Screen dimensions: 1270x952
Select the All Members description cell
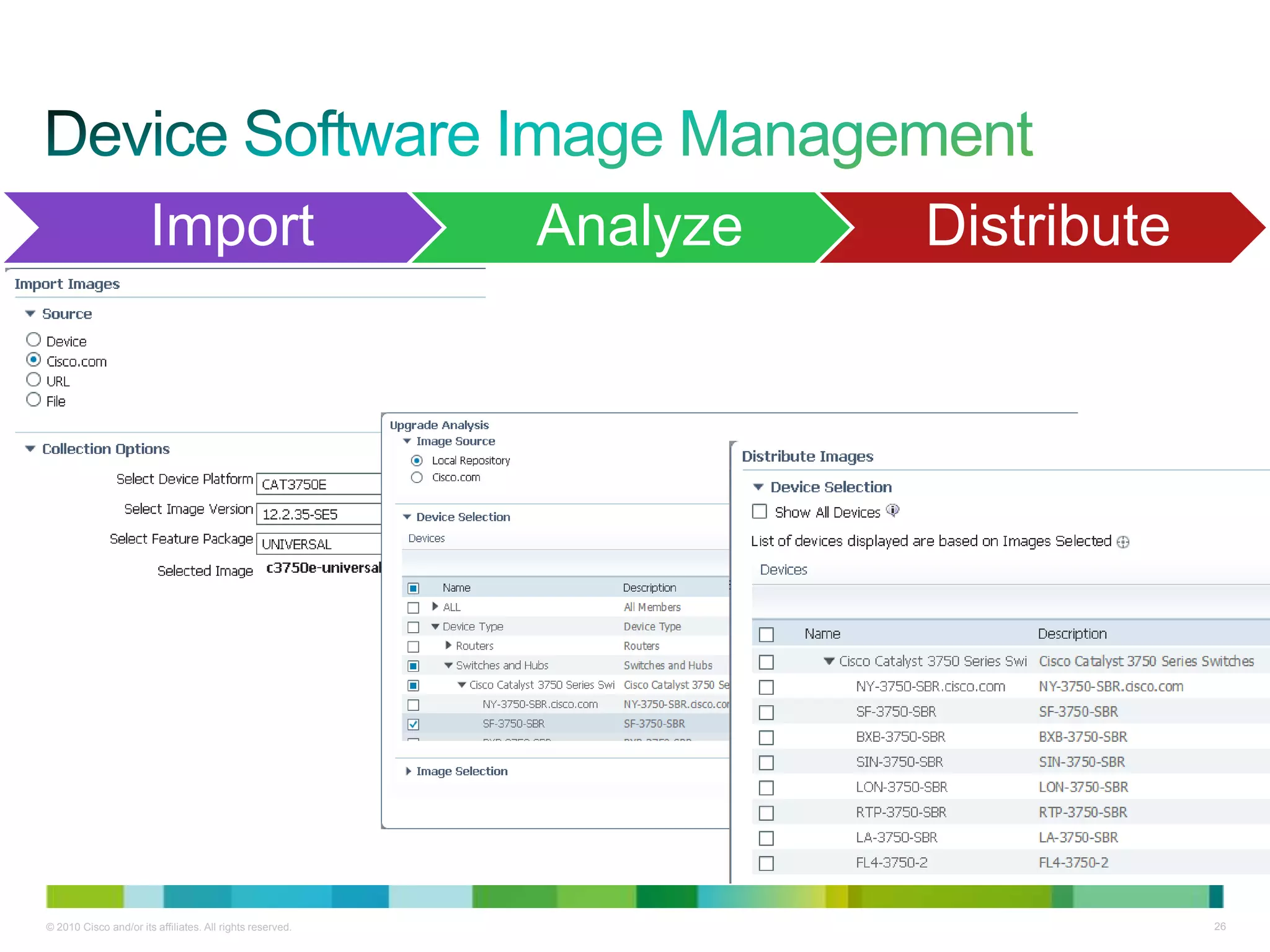click(x=652, y=607)
